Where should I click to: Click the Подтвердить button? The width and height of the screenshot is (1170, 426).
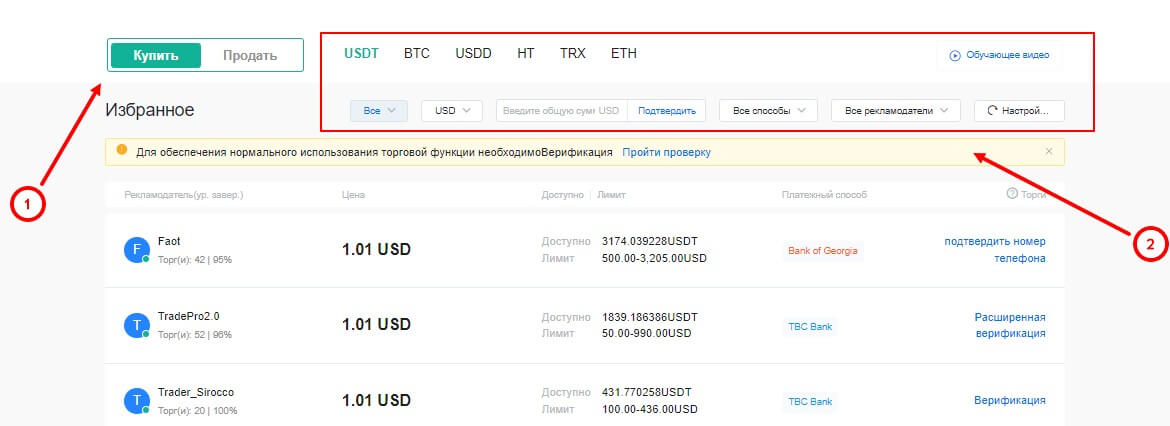point(666,110)
